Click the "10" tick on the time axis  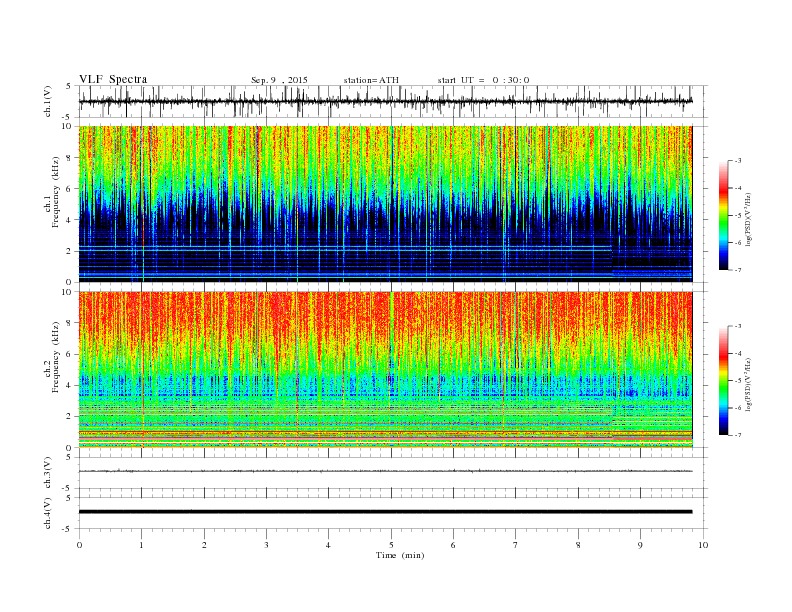(703, 545)
